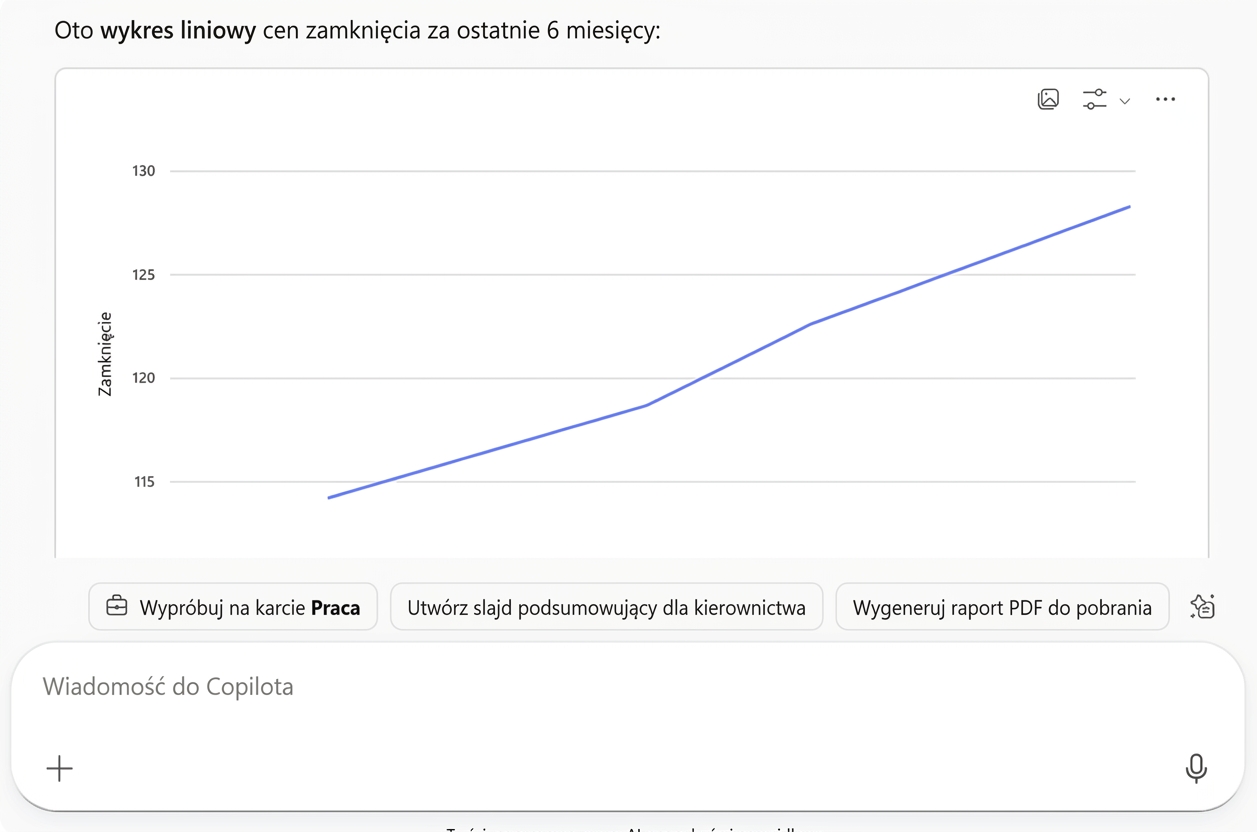1257x832 pixels.
Task: Expand the chart options dropdown chevron
Action: [x=1125, y=101]
